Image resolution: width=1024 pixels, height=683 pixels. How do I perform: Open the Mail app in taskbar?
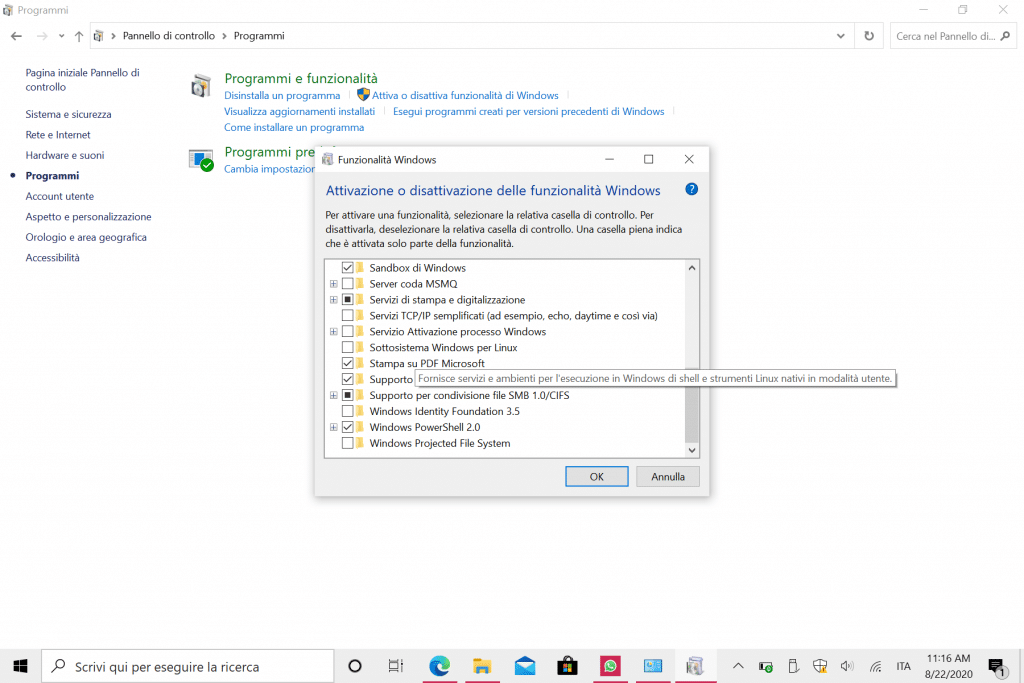524,666
